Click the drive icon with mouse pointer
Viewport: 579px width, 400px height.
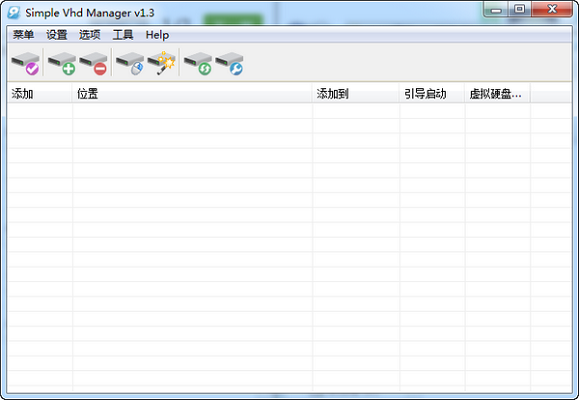130,63
